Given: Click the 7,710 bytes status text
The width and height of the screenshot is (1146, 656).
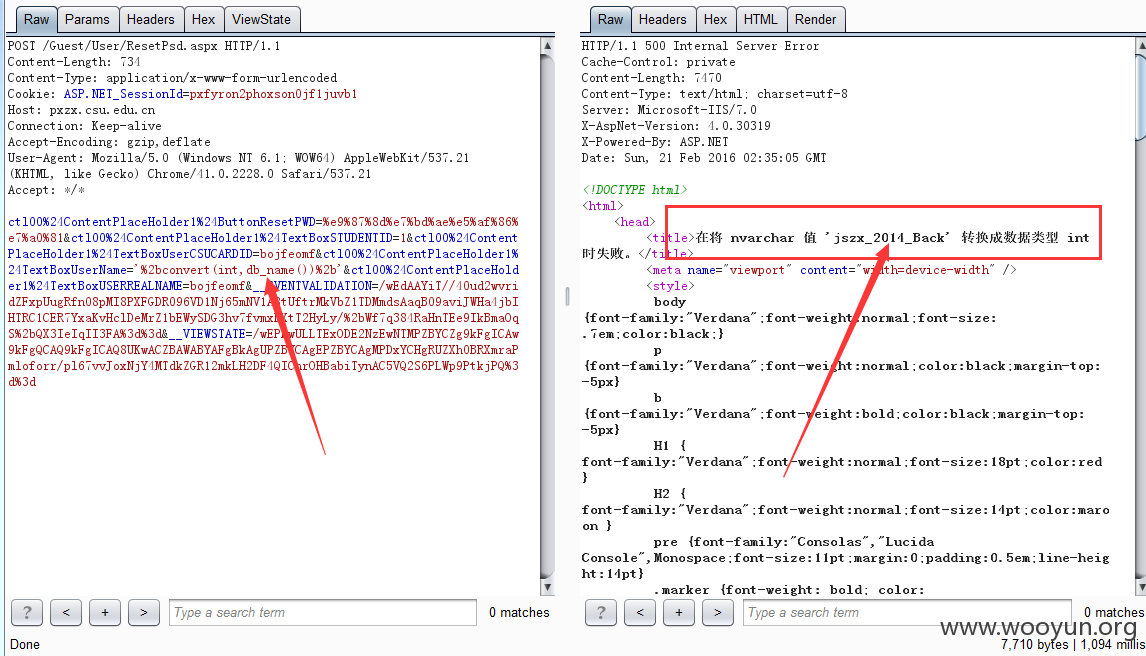Looking at the screenshot, I should (x=1034, y=644).
